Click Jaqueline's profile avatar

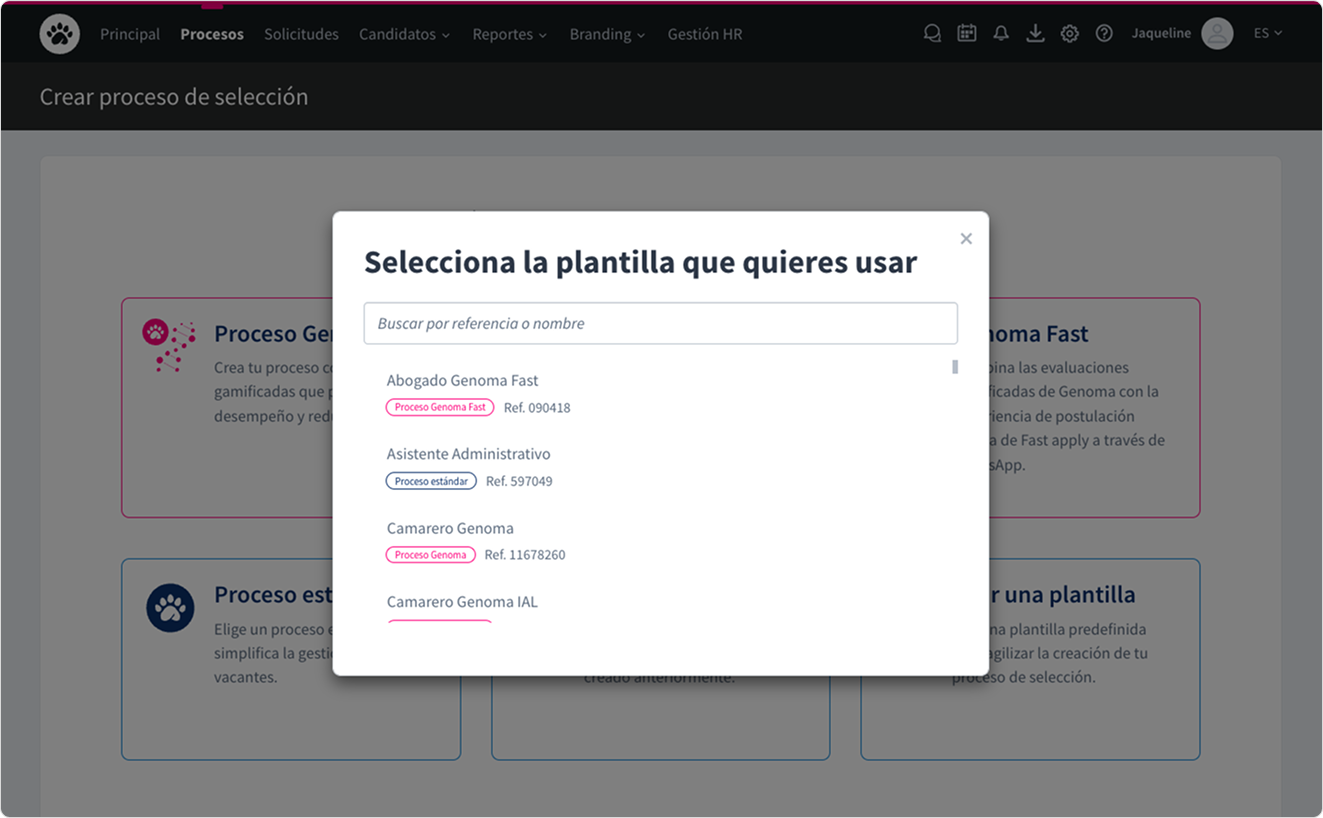click(x=1217, y=33)
